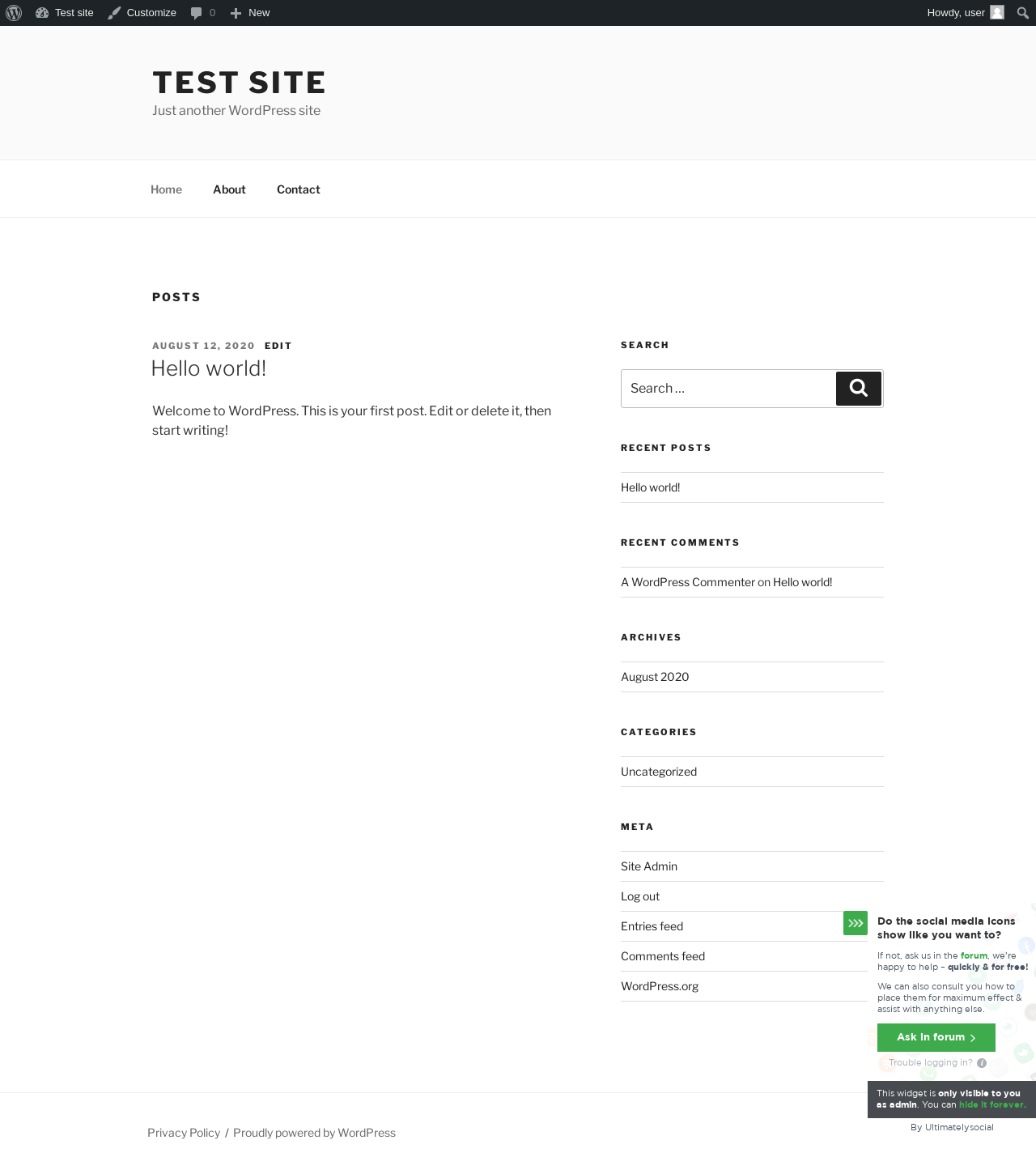Open the Customize paintbrush link

[x=142, y=13]
